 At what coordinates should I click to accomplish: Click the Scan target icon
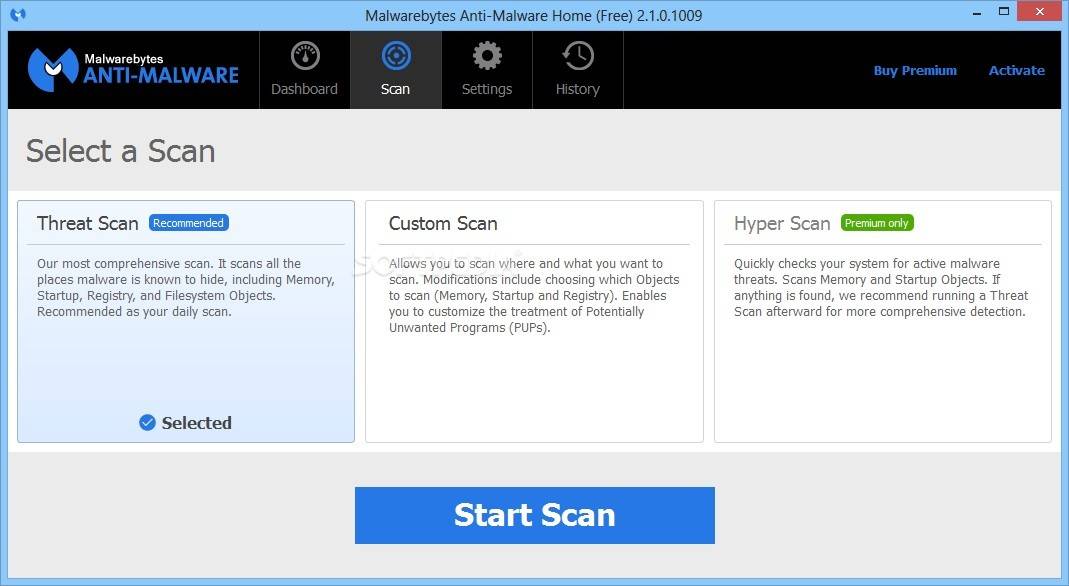(395, 56)
